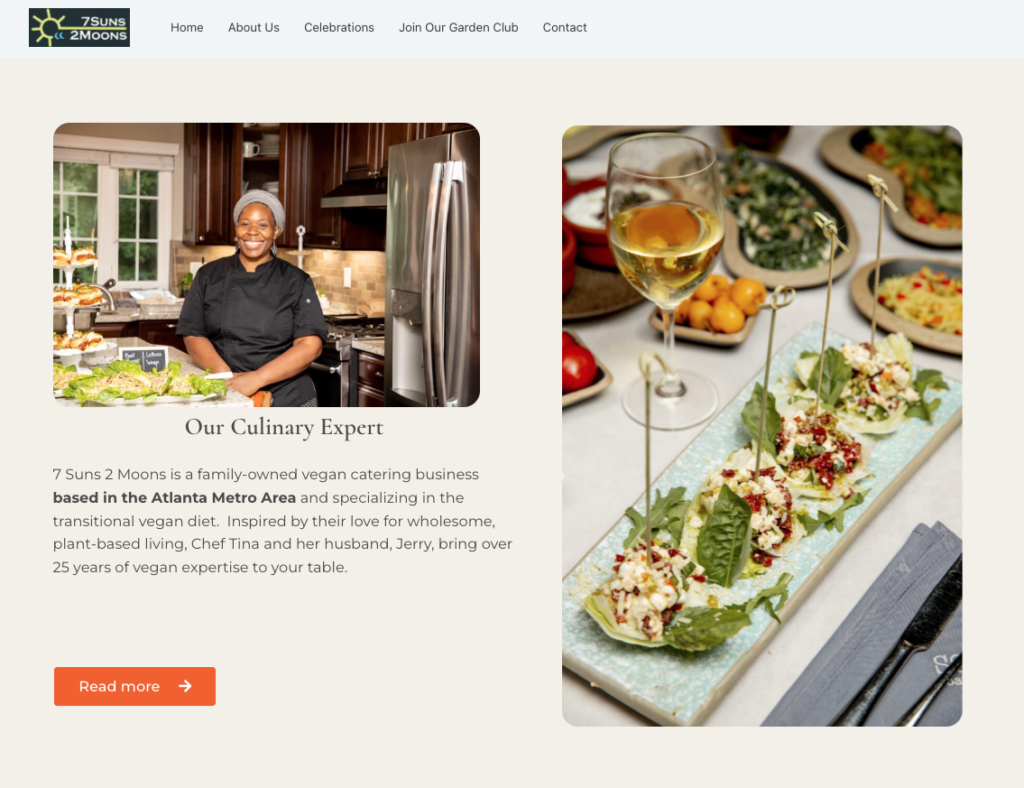Click the sun icon in the logo

click(47, 28)
